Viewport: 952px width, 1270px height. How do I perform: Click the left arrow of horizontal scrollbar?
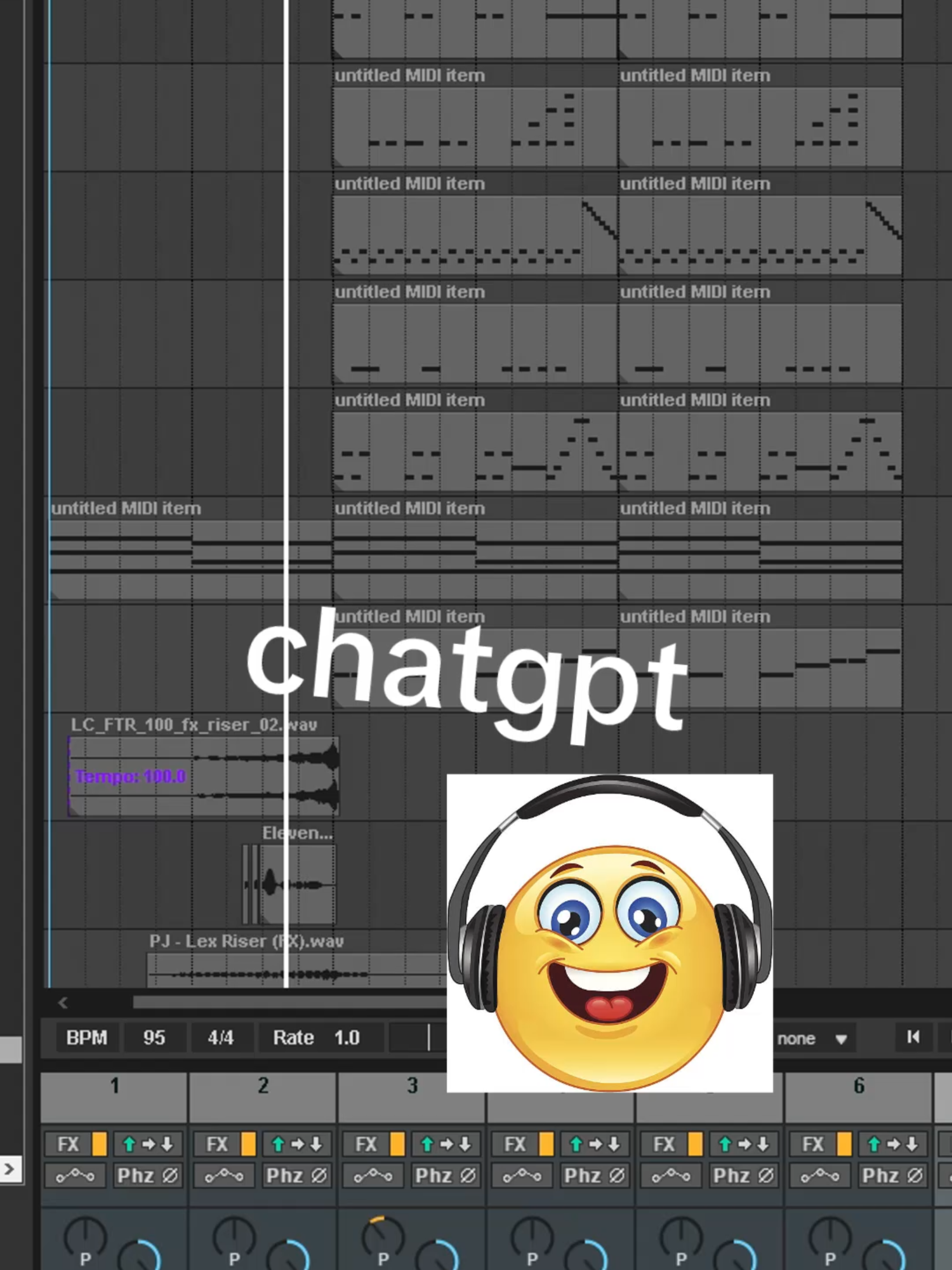coord(62,1003)
